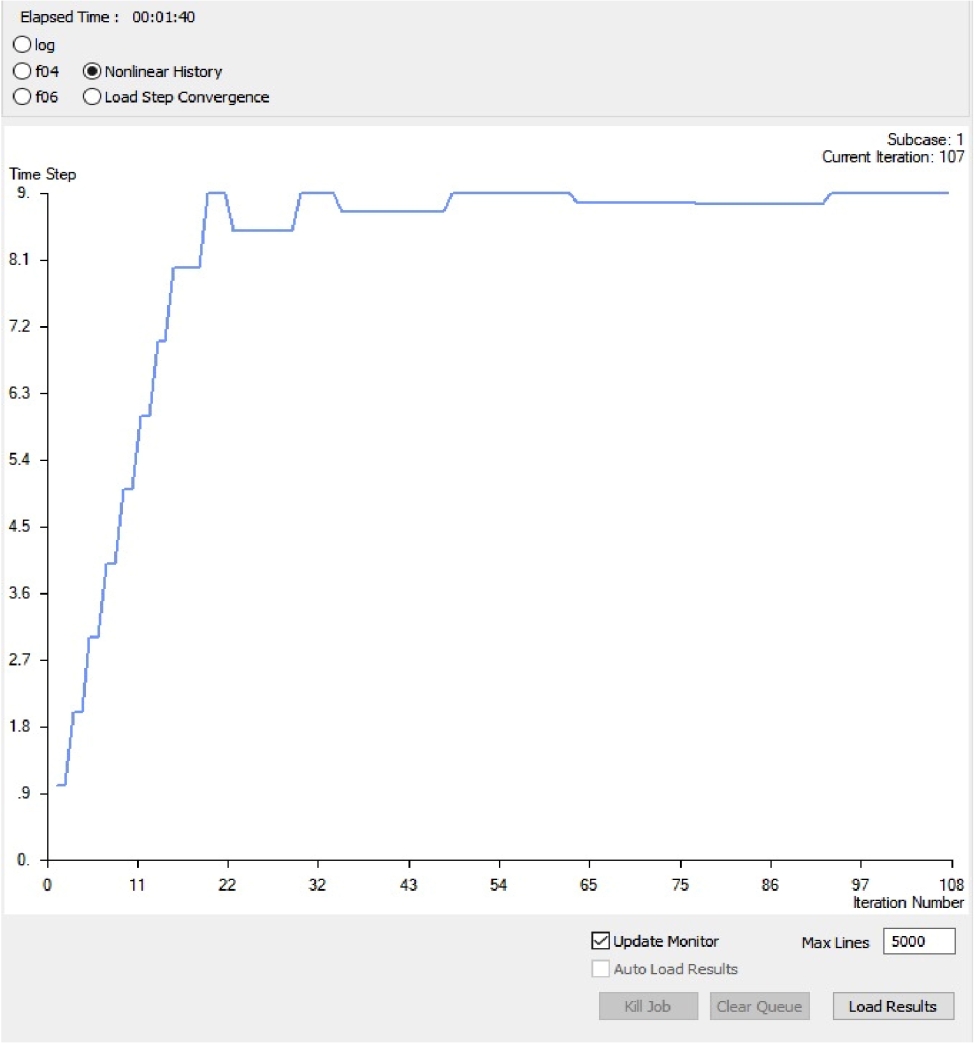The image size is (975, 1043).
Task: Select the Nonlinear History view
Action: 93,71
